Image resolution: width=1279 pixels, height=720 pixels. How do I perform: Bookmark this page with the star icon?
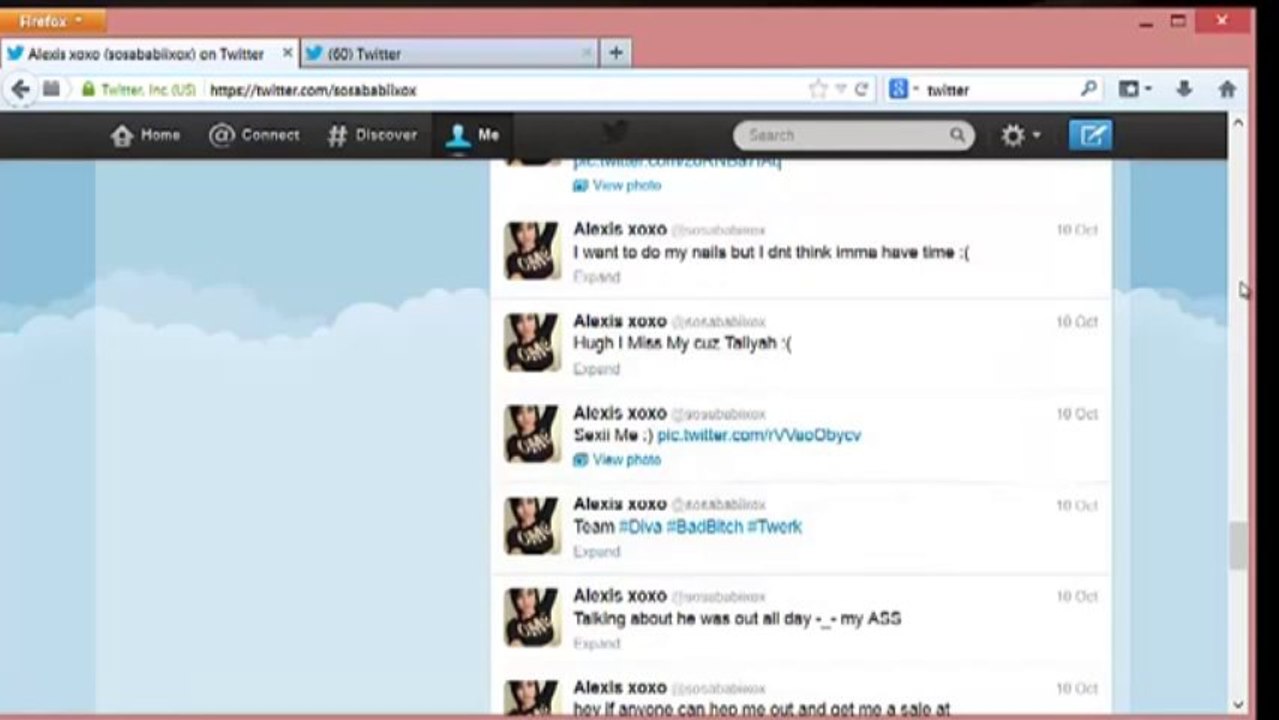coord(817,89)
